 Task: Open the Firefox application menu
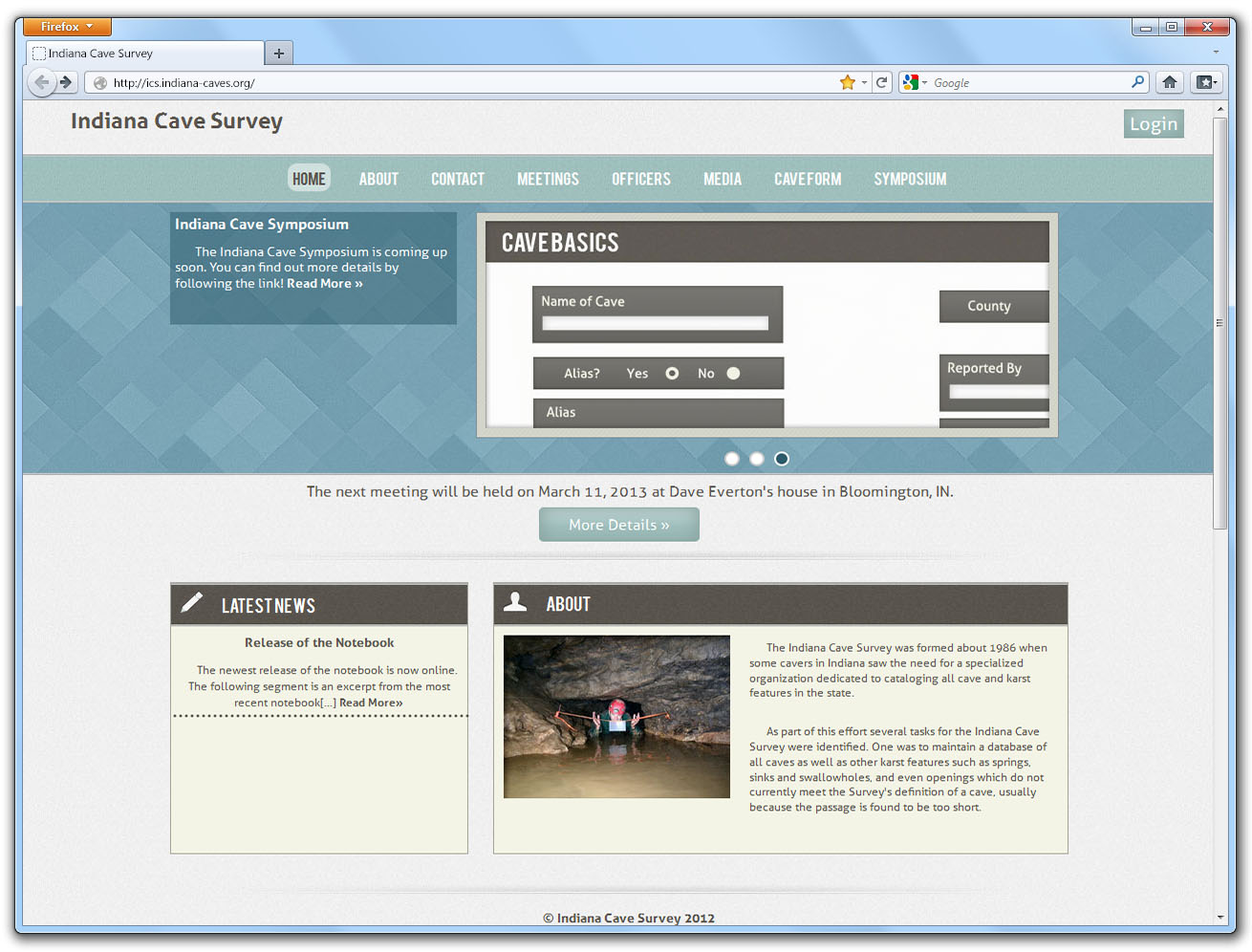[67, 27]
